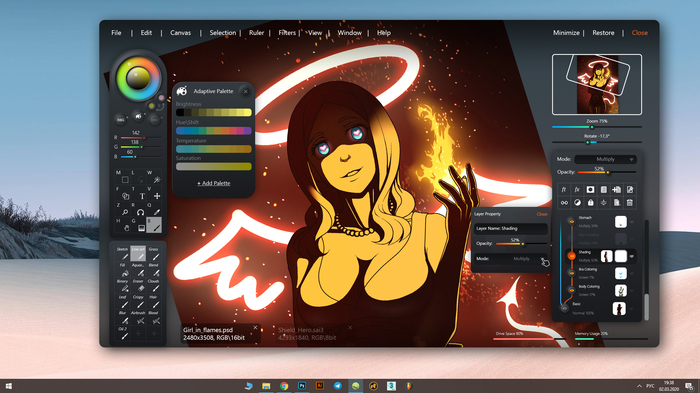Swap foreground and background colors arrow

click(160, 107)
